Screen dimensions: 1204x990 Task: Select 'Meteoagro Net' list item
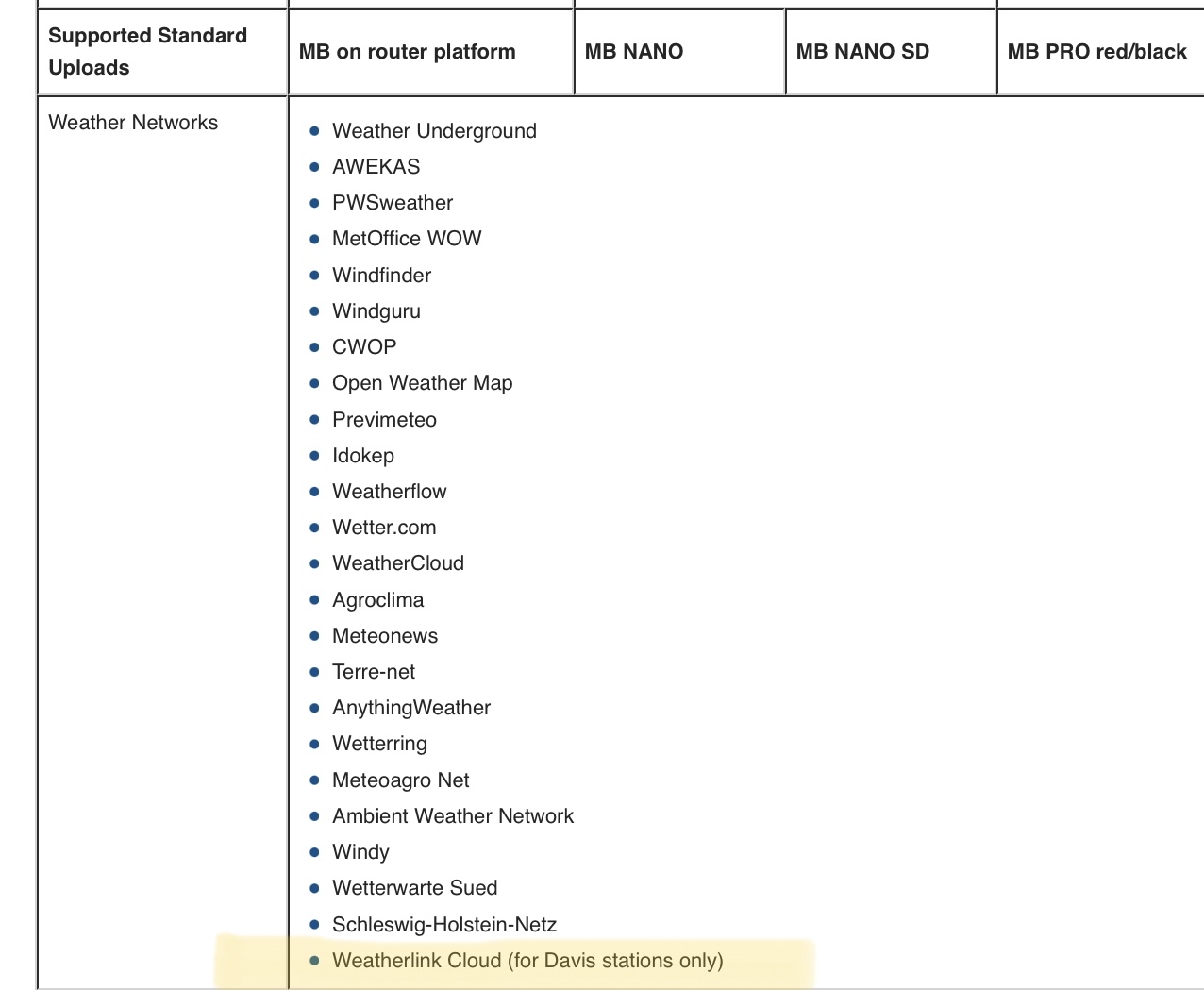[400, 780]
